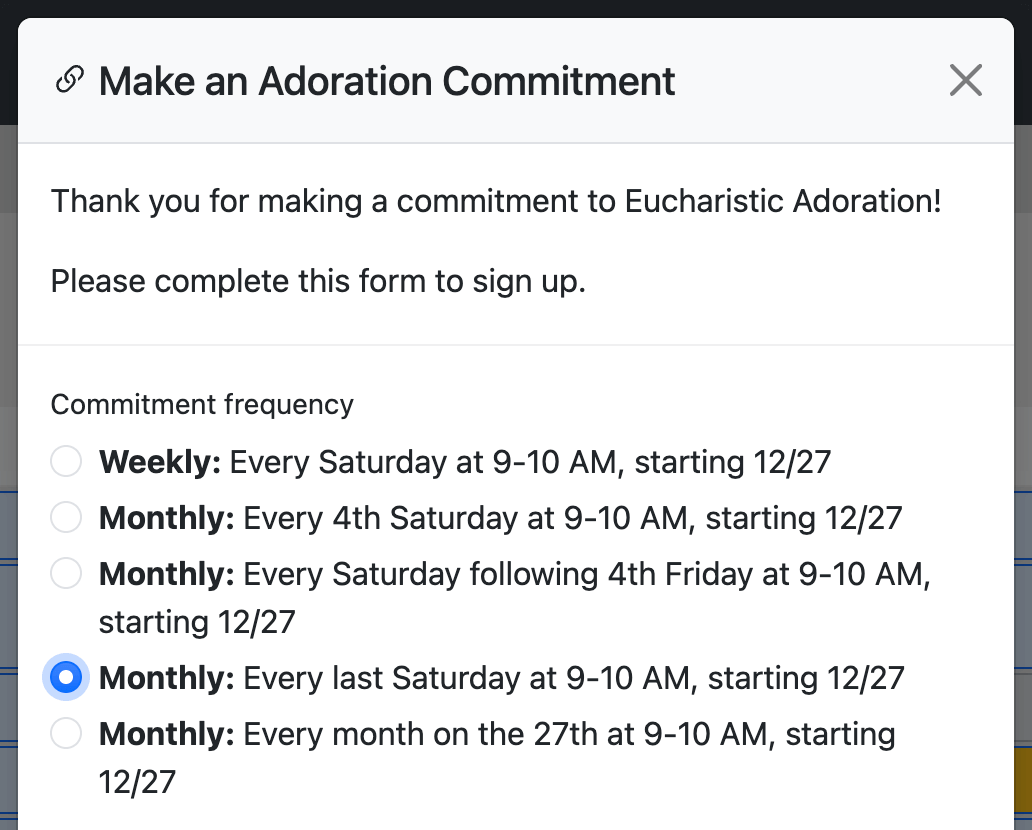Image resolution: width=1032 pixels, height=830 pixels.
Task: Click the Commitment frequency section label
Action: tap(202, 405)
